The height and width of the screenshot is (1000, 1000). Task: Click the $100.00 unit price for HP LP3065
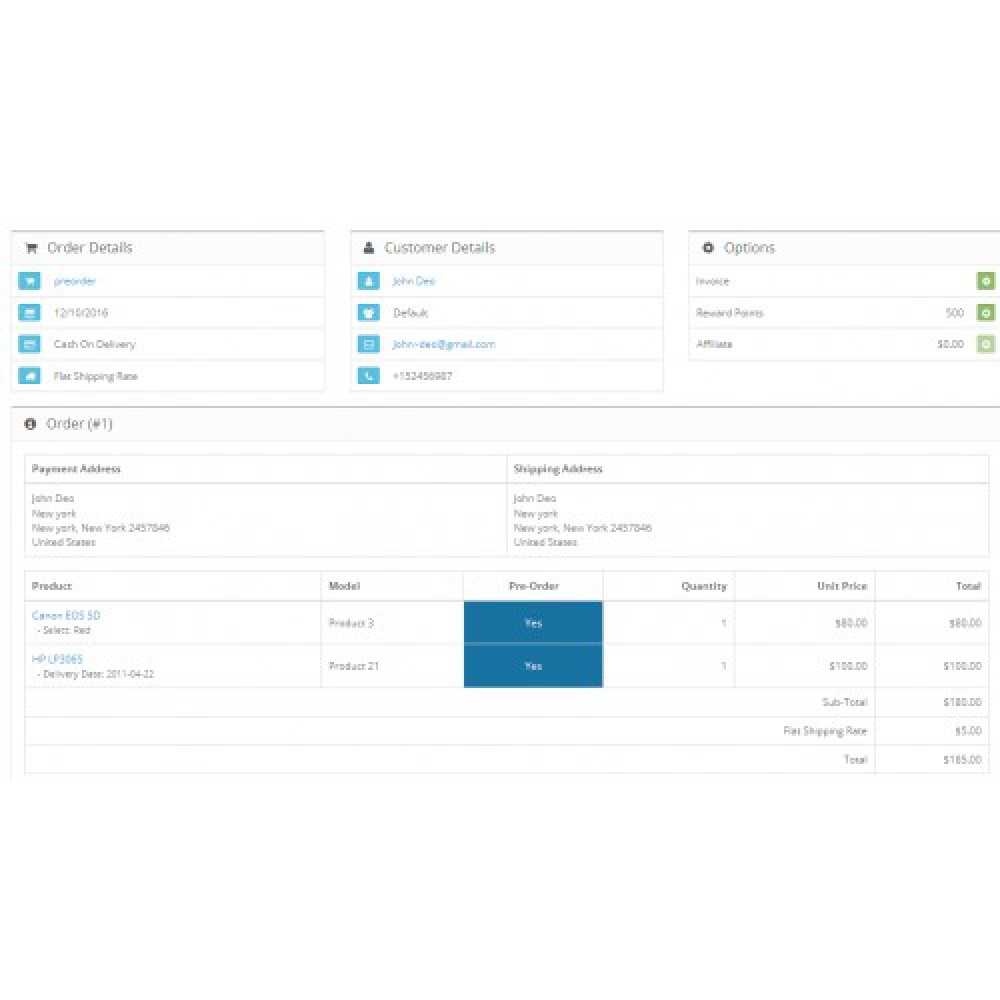point(848,666)
